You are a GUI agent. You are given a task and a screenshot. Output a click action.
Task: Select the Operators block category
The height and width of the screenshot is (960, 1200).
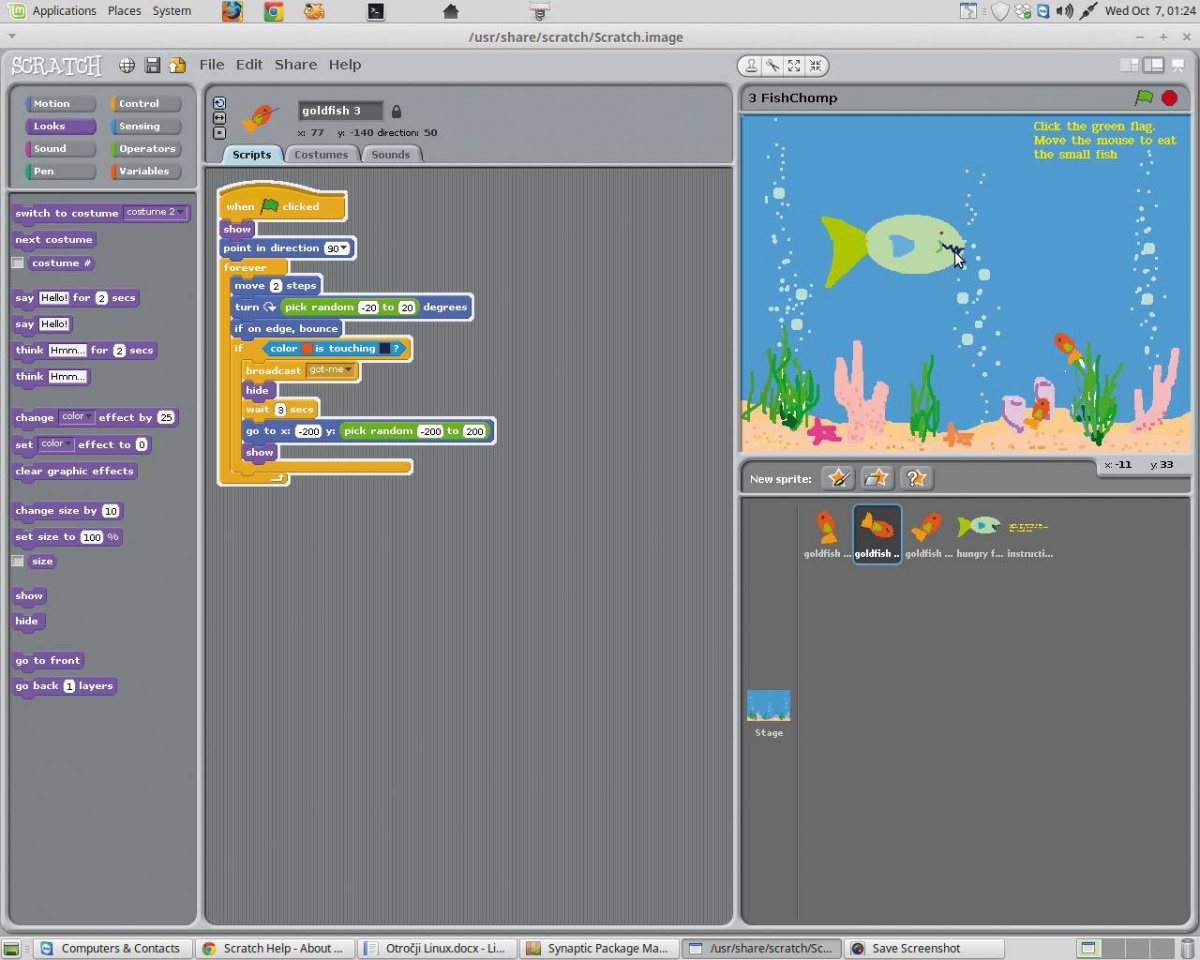click(x=146, y=149)
